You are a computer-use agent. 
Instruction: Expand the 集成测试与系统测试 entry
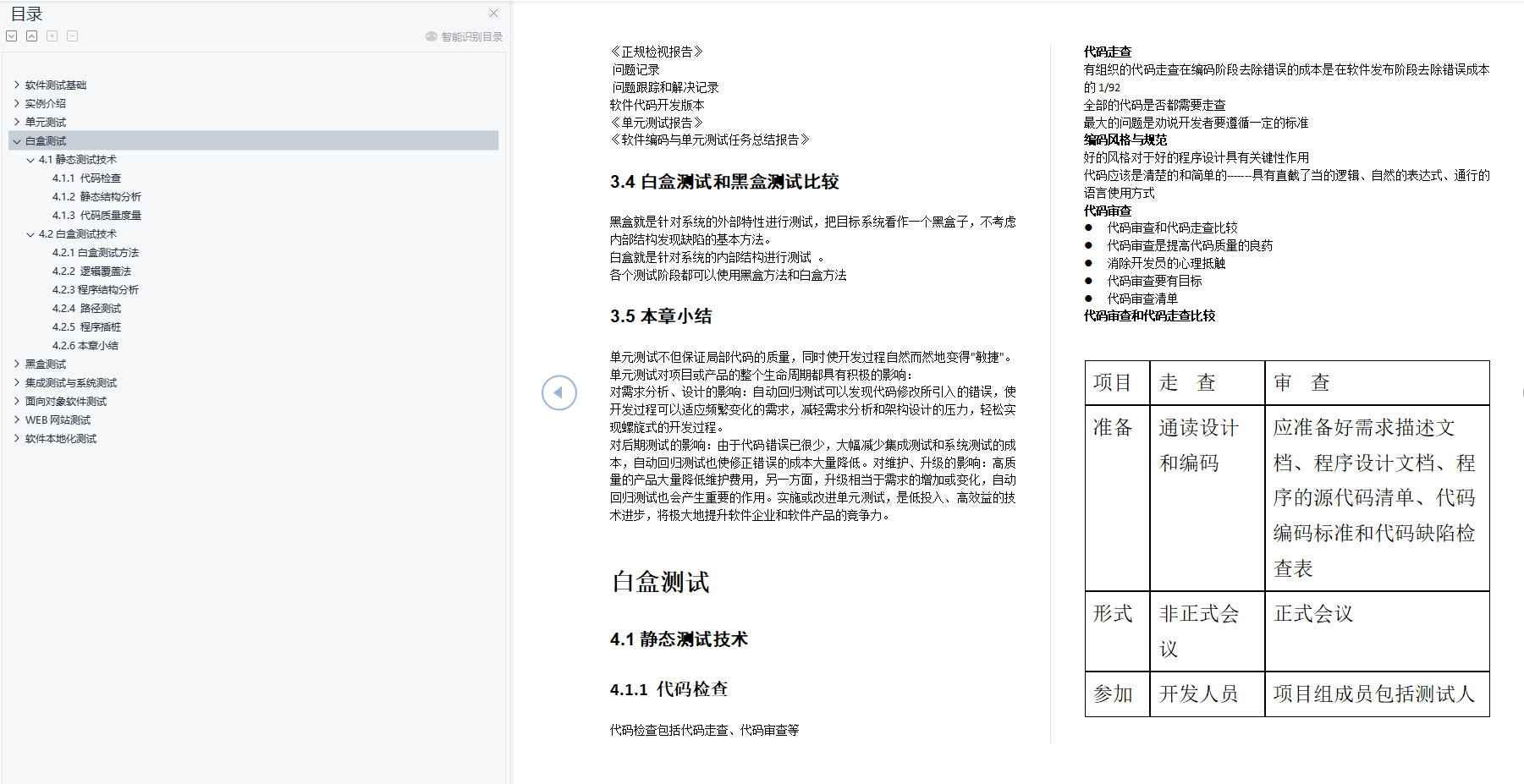[17, 382]
